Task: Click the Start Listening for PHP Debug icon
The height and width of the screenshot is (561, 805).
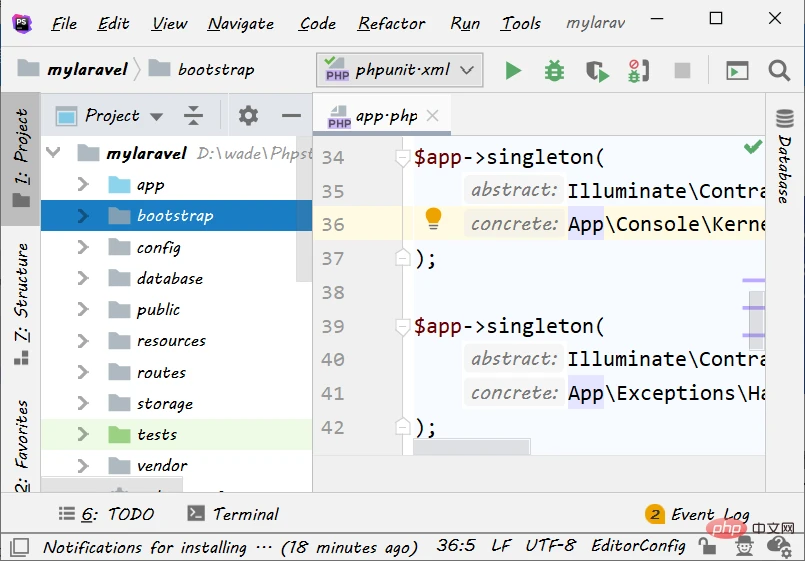Action: (638, 70)
